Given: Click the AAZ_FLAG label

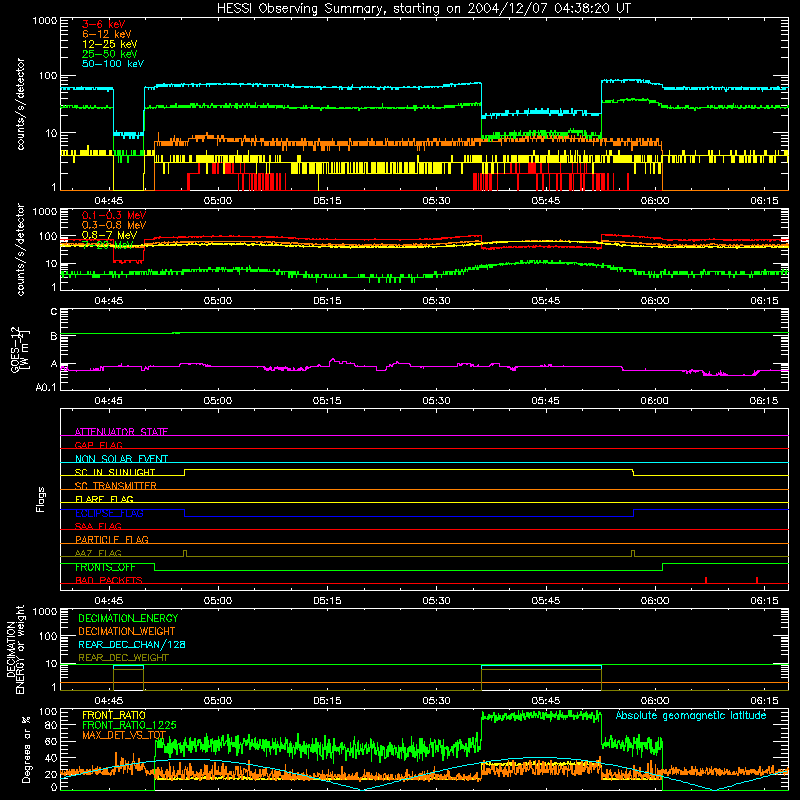Looking at the screenshot, I should pos(98,553).
